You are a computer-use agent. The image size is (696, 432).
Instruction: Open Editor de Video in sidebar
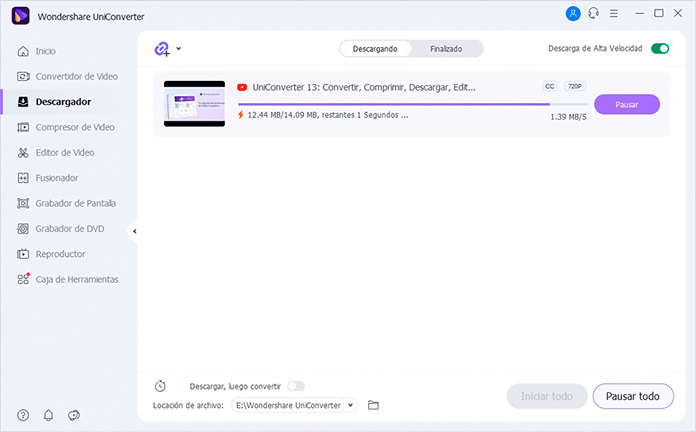click(x=55, y=152)
